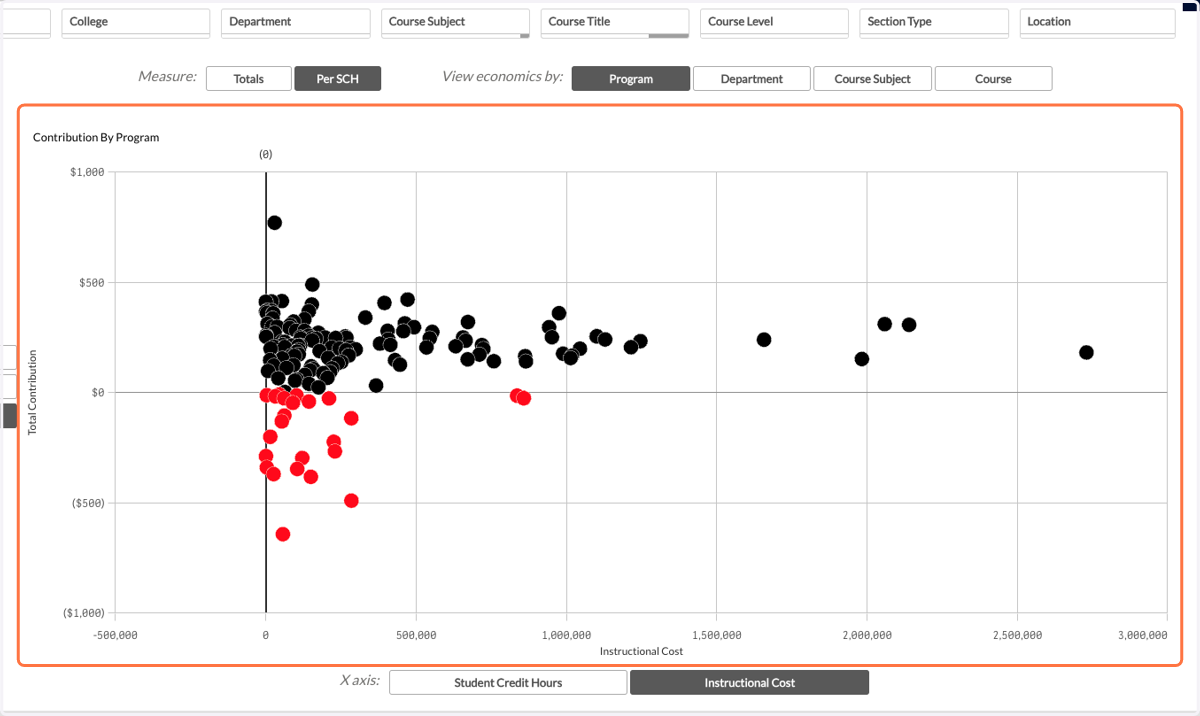Switch measure to Totals

click(x=249, y=79)
